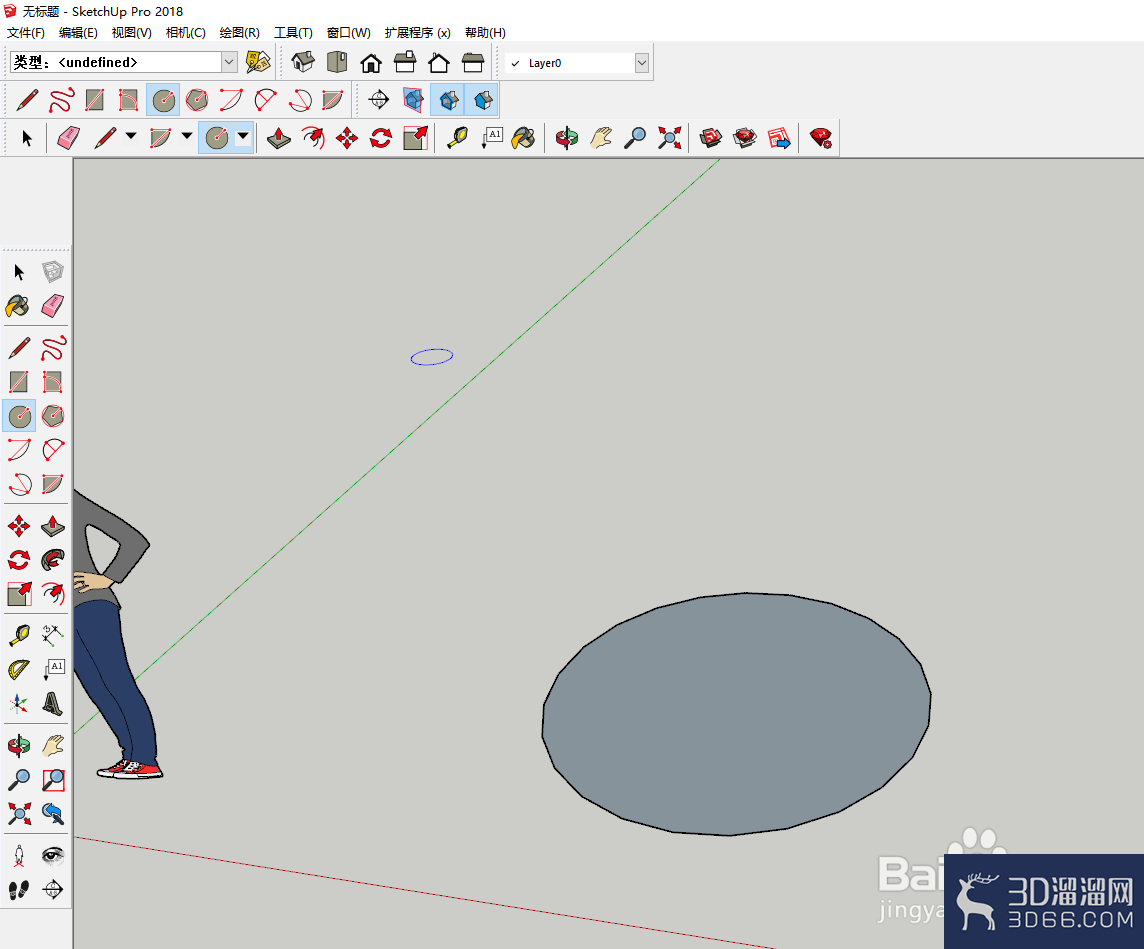Click the 类型 <undefined> type field
This screenshot has height=949, width=1144.
[115, 62]
